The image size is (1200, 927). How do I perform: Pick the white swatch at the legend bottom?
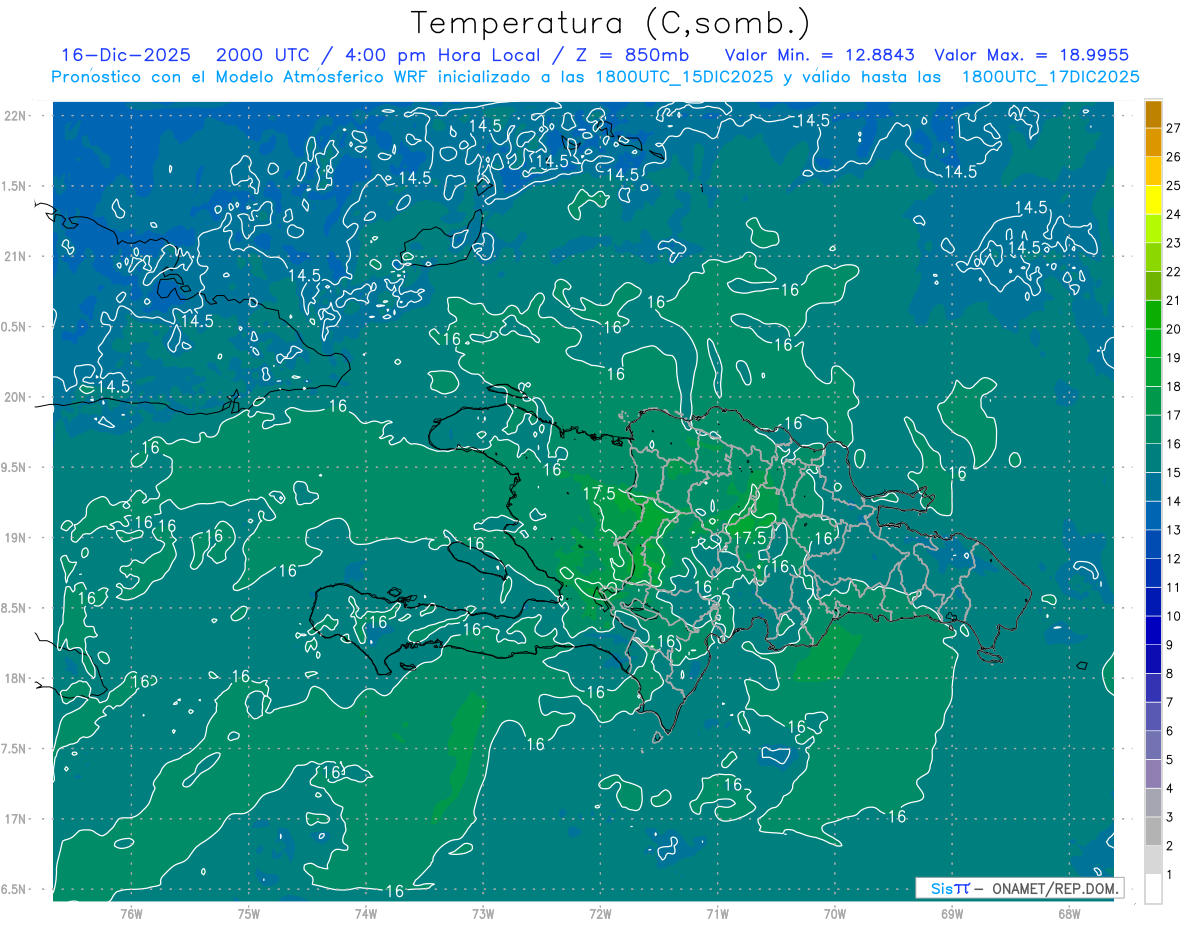1153,889
